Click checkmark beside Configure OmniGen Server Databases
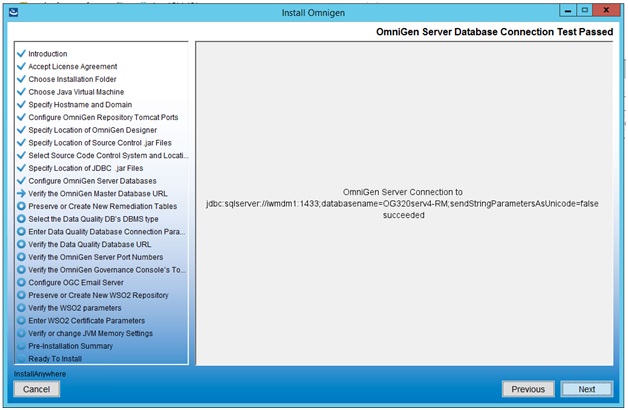Screen dimensions: 628x410 (22, 181)
